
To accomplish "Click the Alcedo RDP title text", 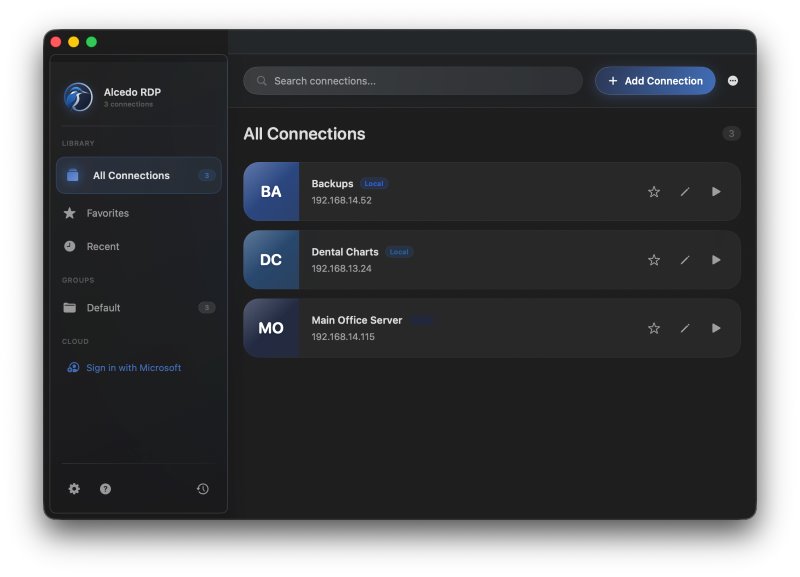I will (x=132, y=92).
